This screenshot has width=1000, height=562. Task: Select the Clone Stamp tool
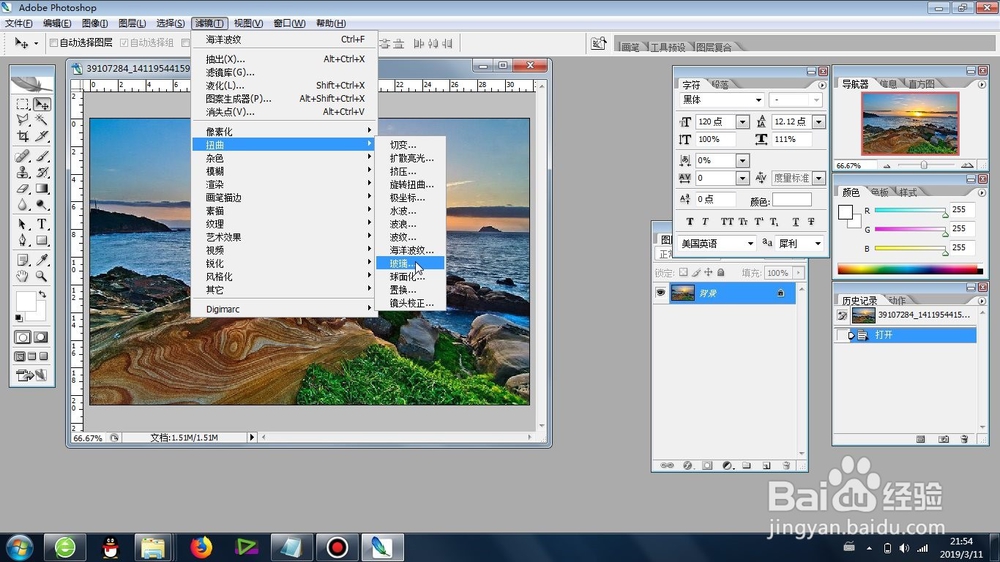pyautogui.click(x=23, y=172)
